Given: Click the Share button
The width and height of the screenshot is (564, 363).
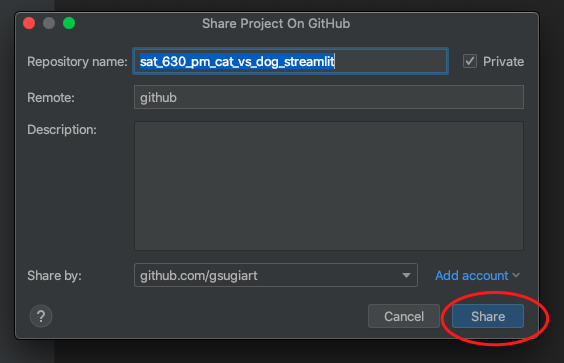Looking at the screenshot, I should pyautogui.click(x=488, y=316).
